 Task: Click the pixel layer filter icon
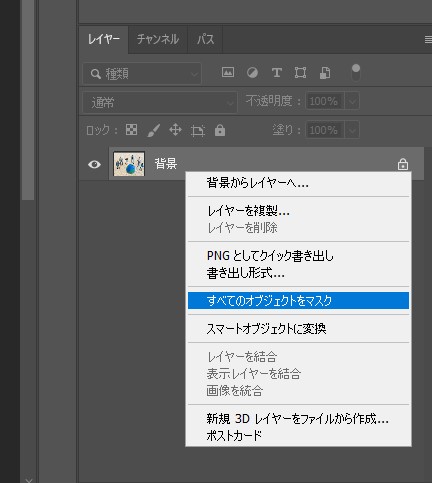(x=228, y=72)
